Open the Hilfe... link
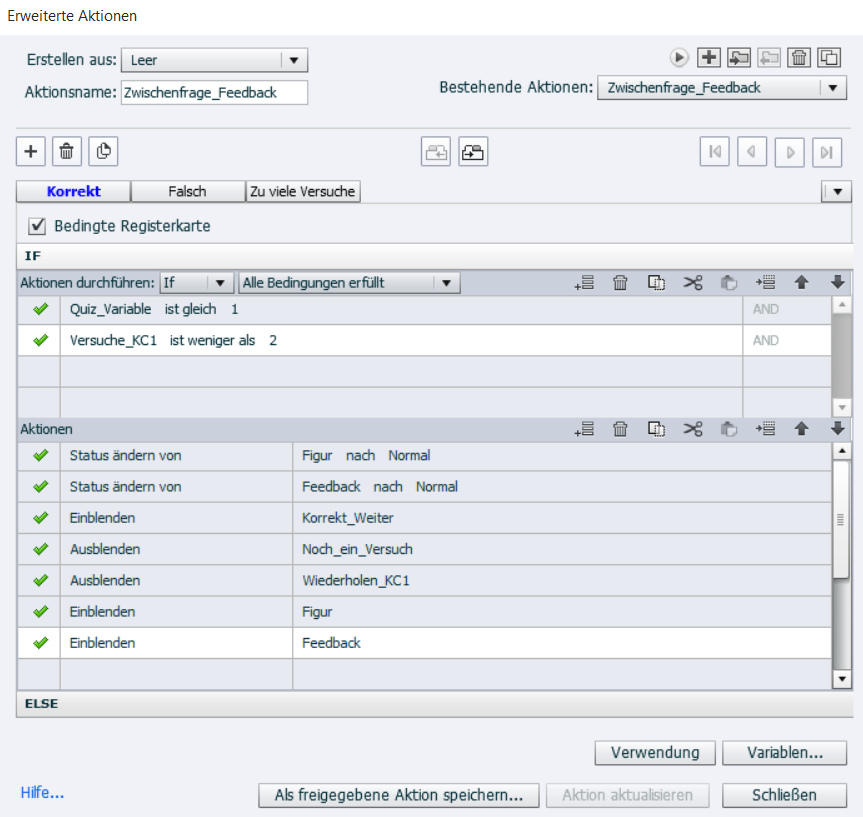 click(42, 793)
